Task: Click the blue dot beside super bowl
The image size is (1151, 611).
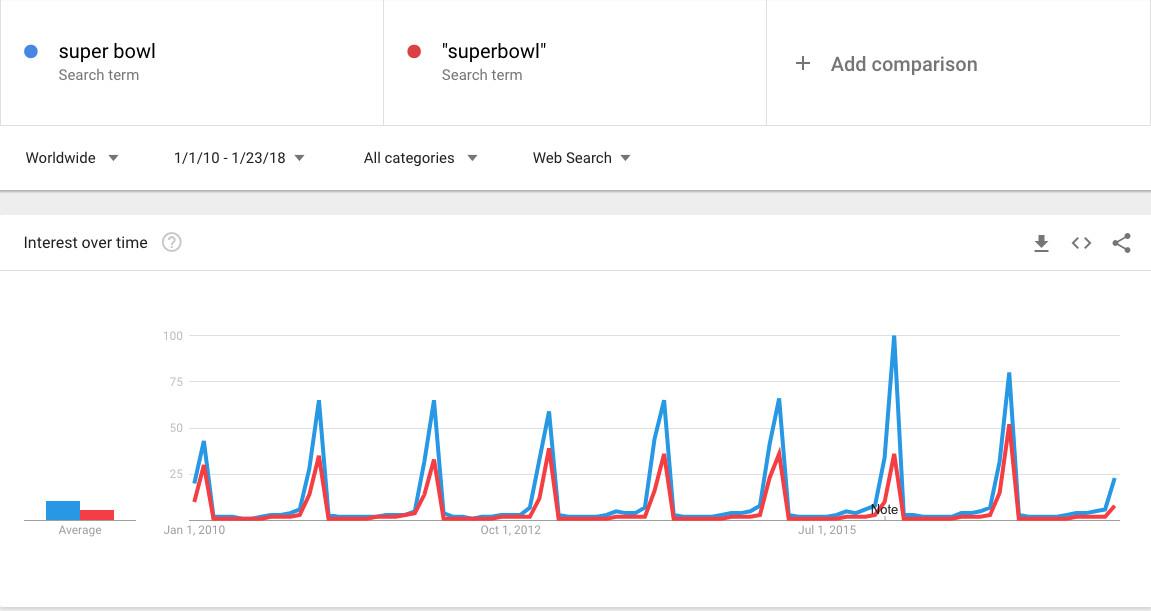Action: pyautogui.click(x=31, y=51)
